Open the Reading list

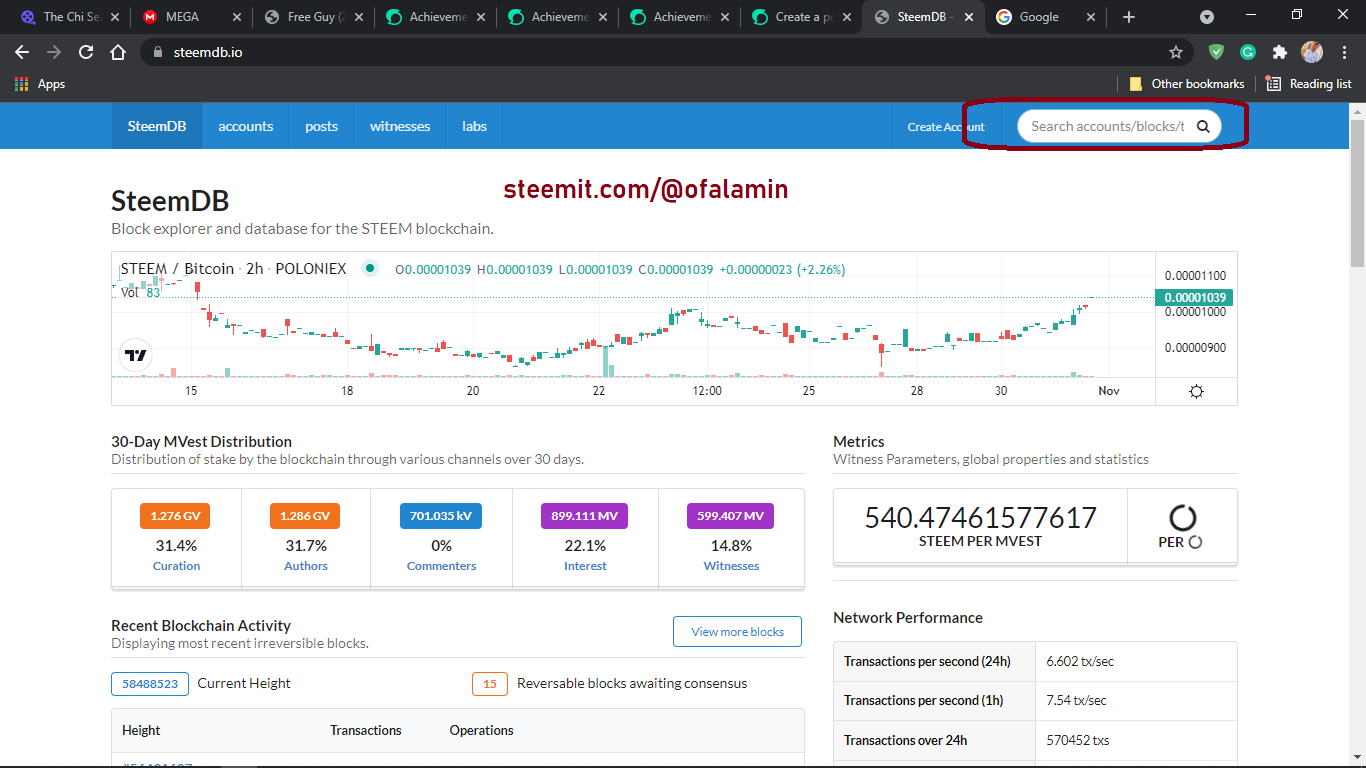point(1308,84)
